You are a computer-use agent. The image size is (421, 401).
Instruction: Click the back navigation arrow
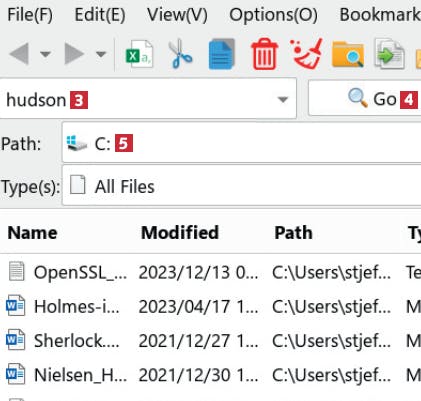(x=19, y=53)
